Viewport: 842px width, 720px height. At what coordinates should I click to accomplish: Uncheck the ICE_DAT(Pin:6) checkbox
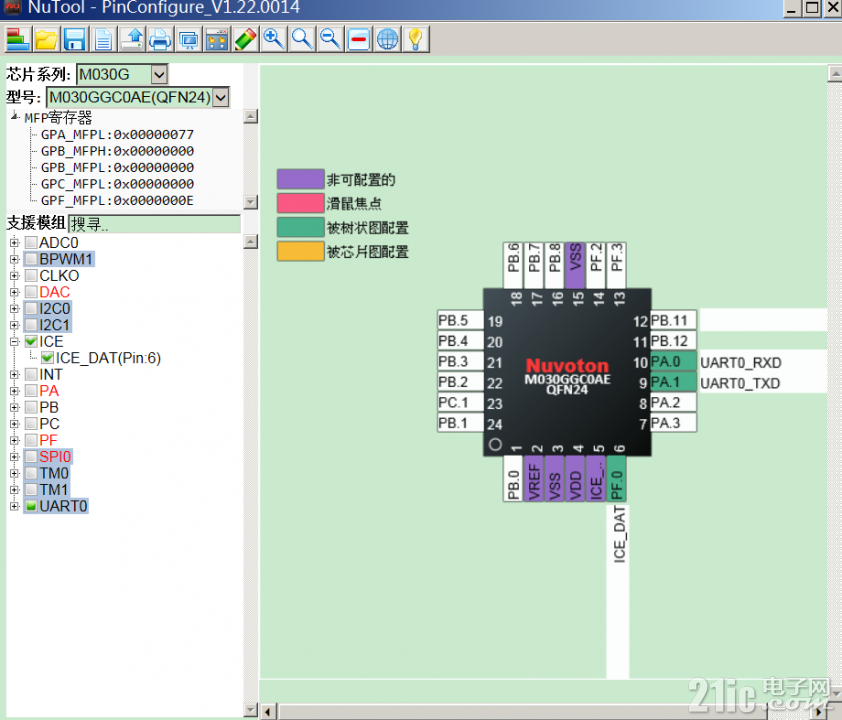pos(48,358)
